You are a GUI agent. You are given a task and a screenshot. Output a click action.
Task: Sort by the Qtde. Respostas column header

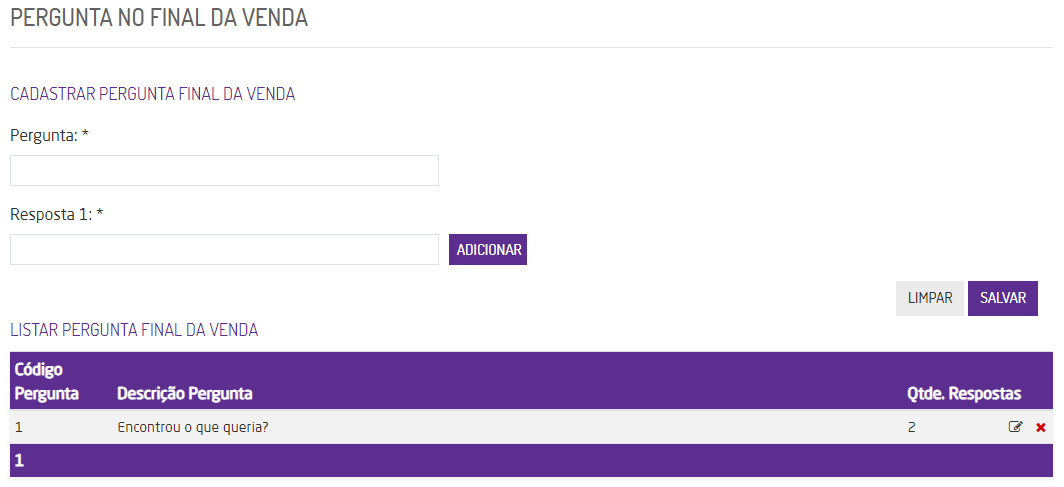click(963, 393)
